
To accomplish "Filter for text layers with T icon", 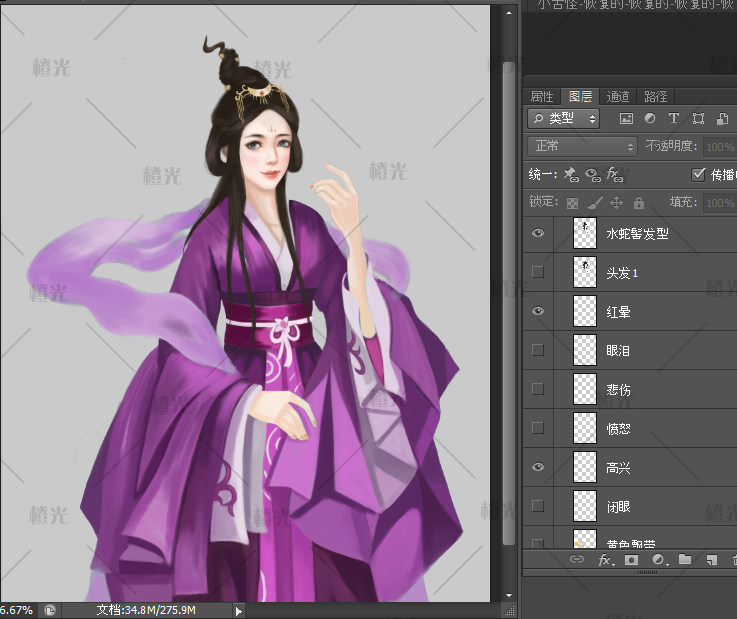I will 673,119.
